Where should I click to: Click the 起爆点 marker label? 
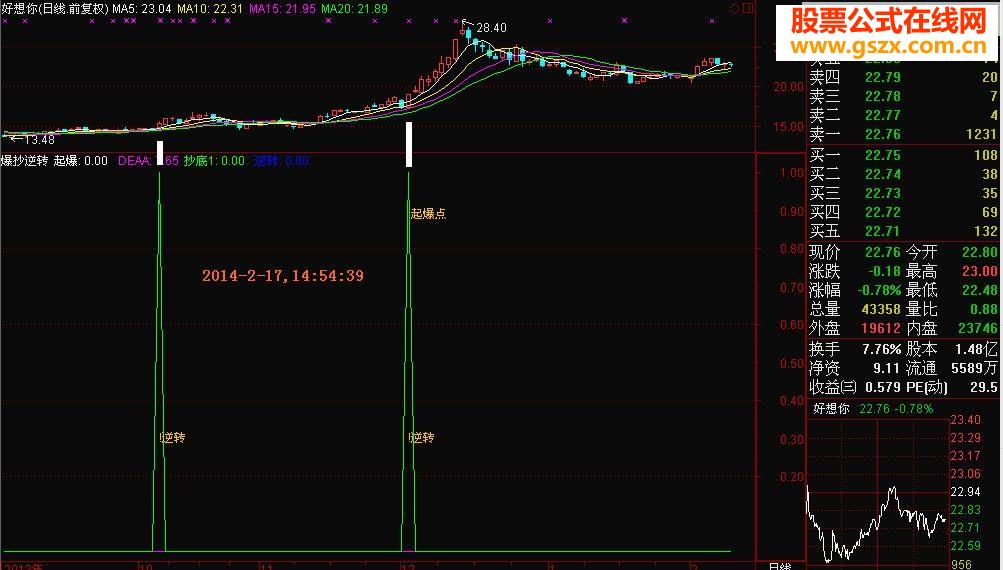[x=428, y=214]
